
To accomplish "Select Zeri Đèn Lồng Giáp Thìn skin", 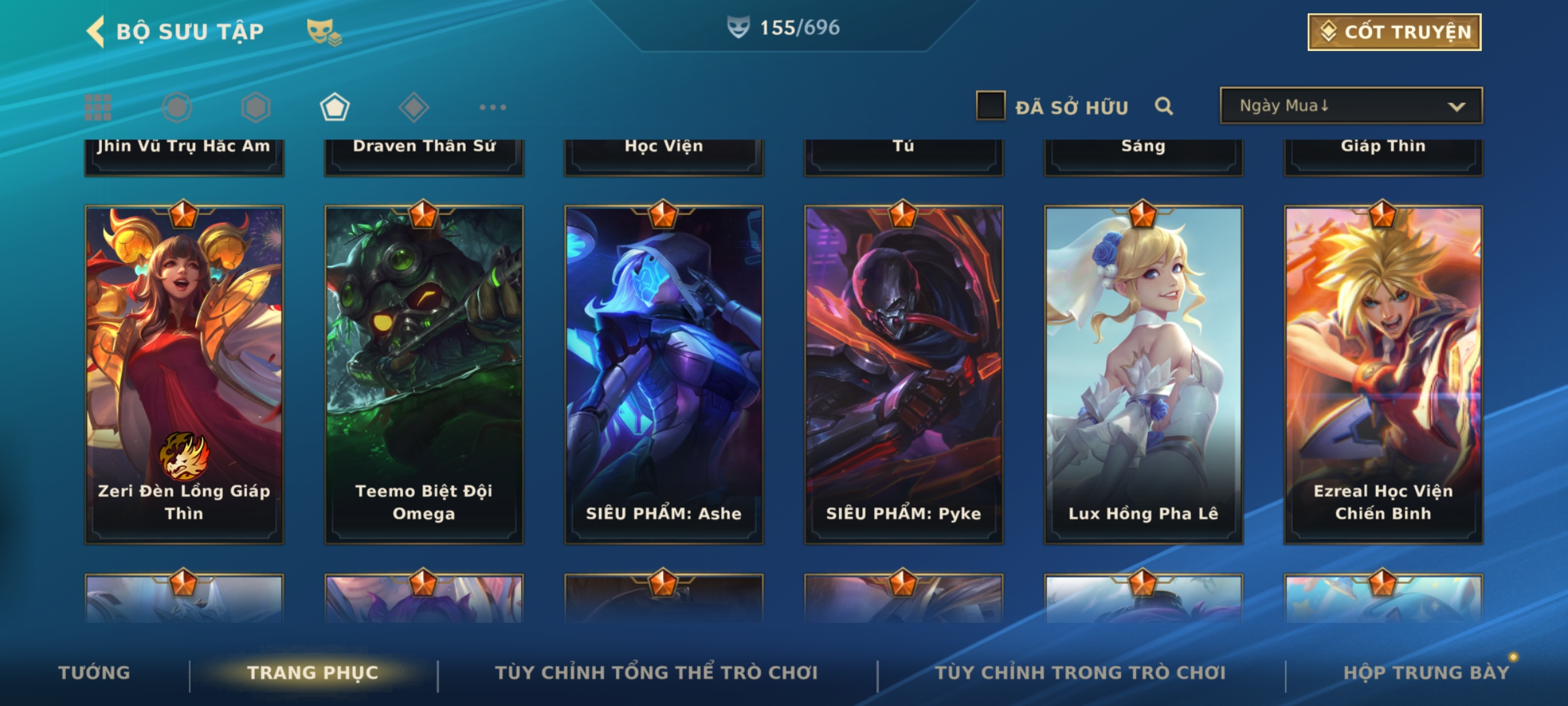I will click(184, 375).
